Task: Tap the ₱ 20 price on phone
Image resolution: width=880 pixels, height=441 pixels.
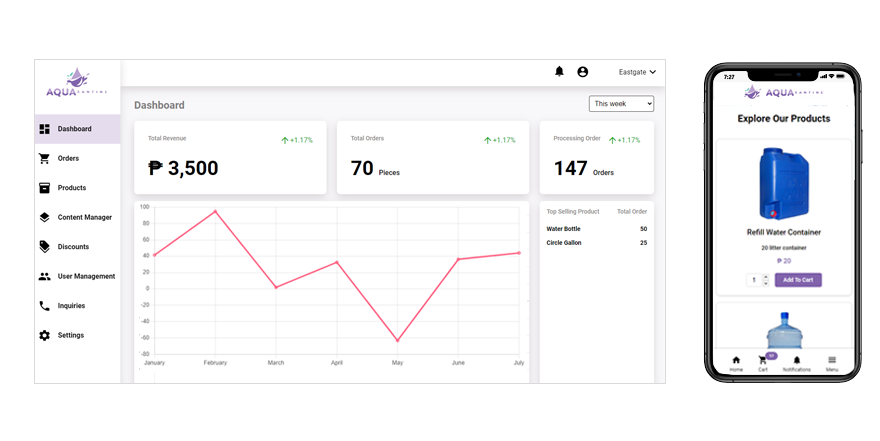Action: (x=783, y=261)
